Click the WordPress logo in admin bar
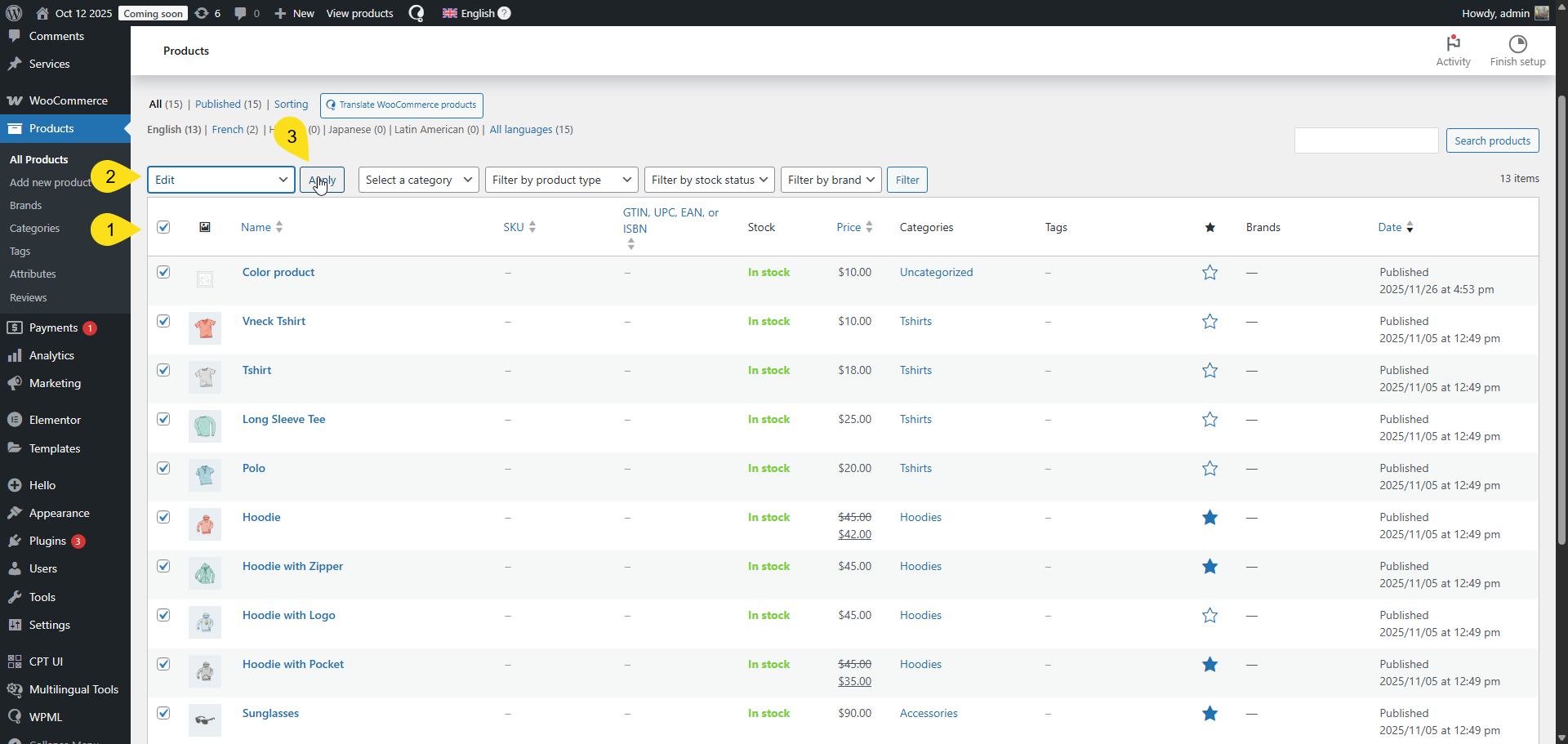 (x=14, y=13)
